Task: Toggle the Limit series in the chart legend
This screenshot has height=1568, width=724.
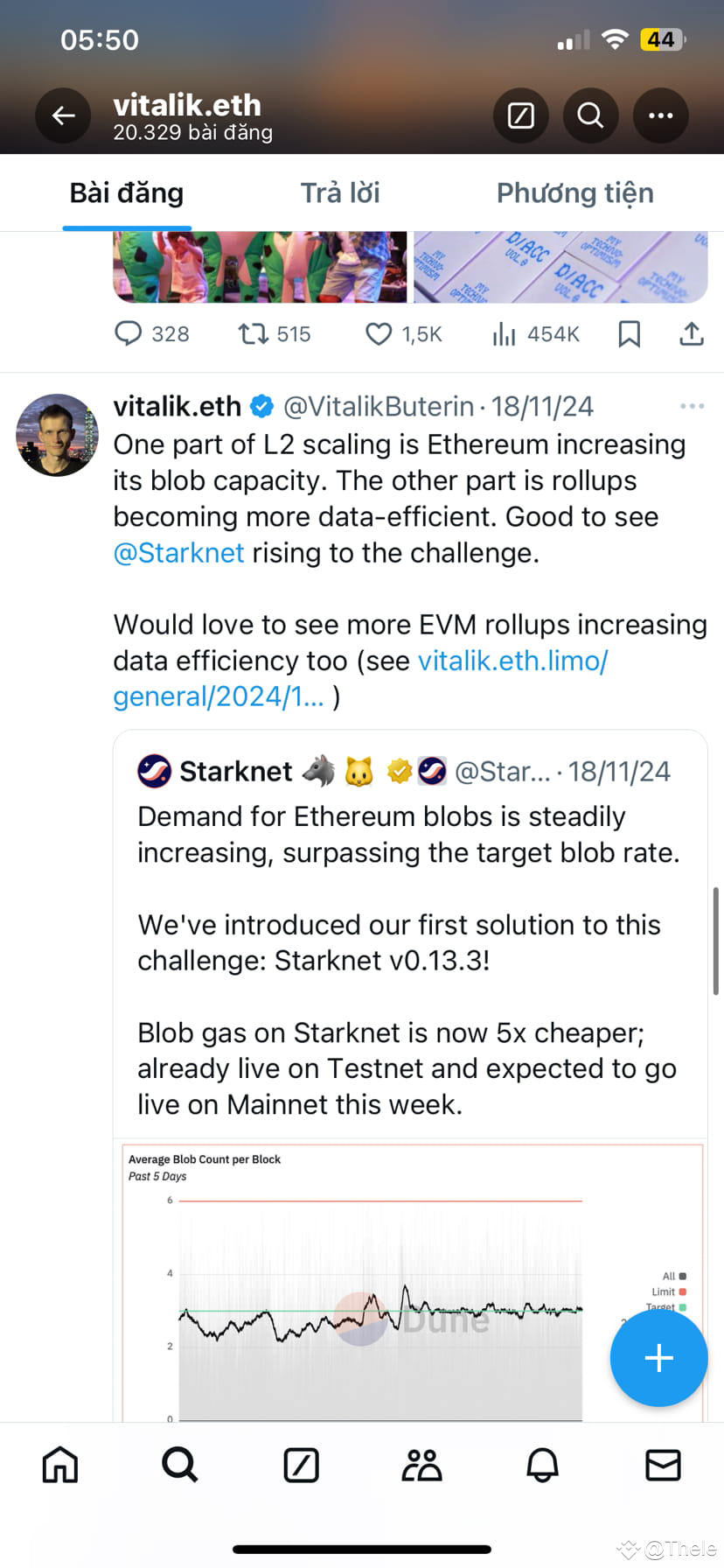Action: tap(672, 1291)
